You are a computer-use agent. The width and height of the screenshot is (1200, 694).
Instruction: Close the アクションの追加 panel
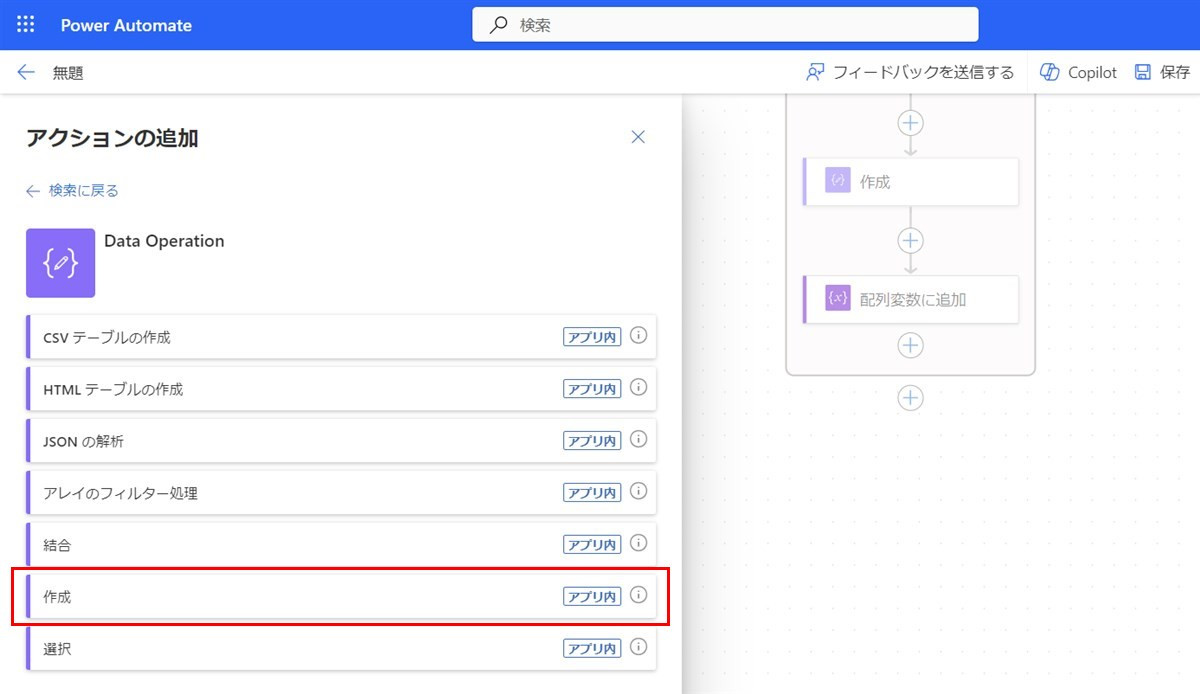click(638, 137)
